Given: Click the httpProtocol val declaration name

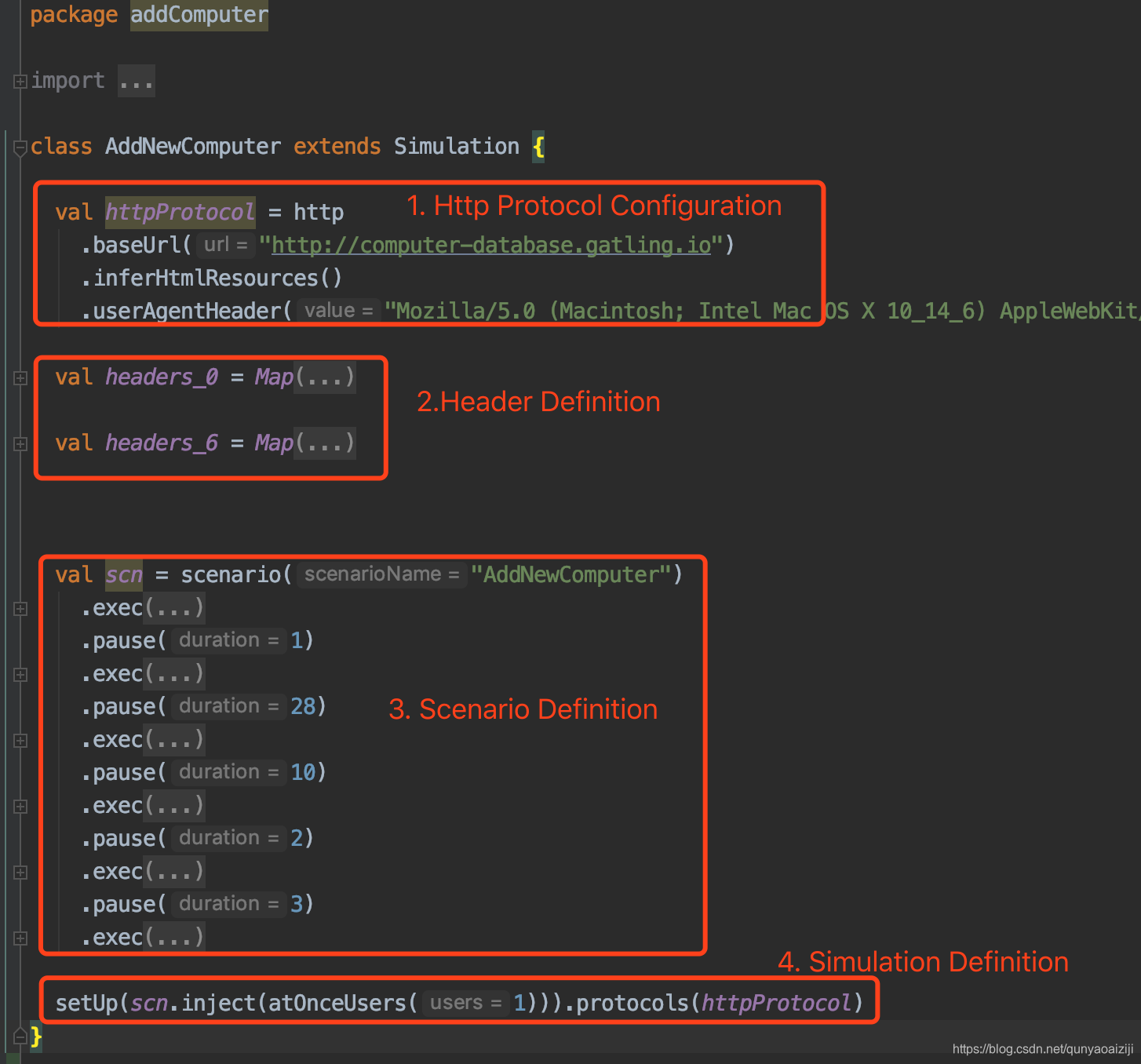Looking at the screenshot, I should (x=180, y=213).
